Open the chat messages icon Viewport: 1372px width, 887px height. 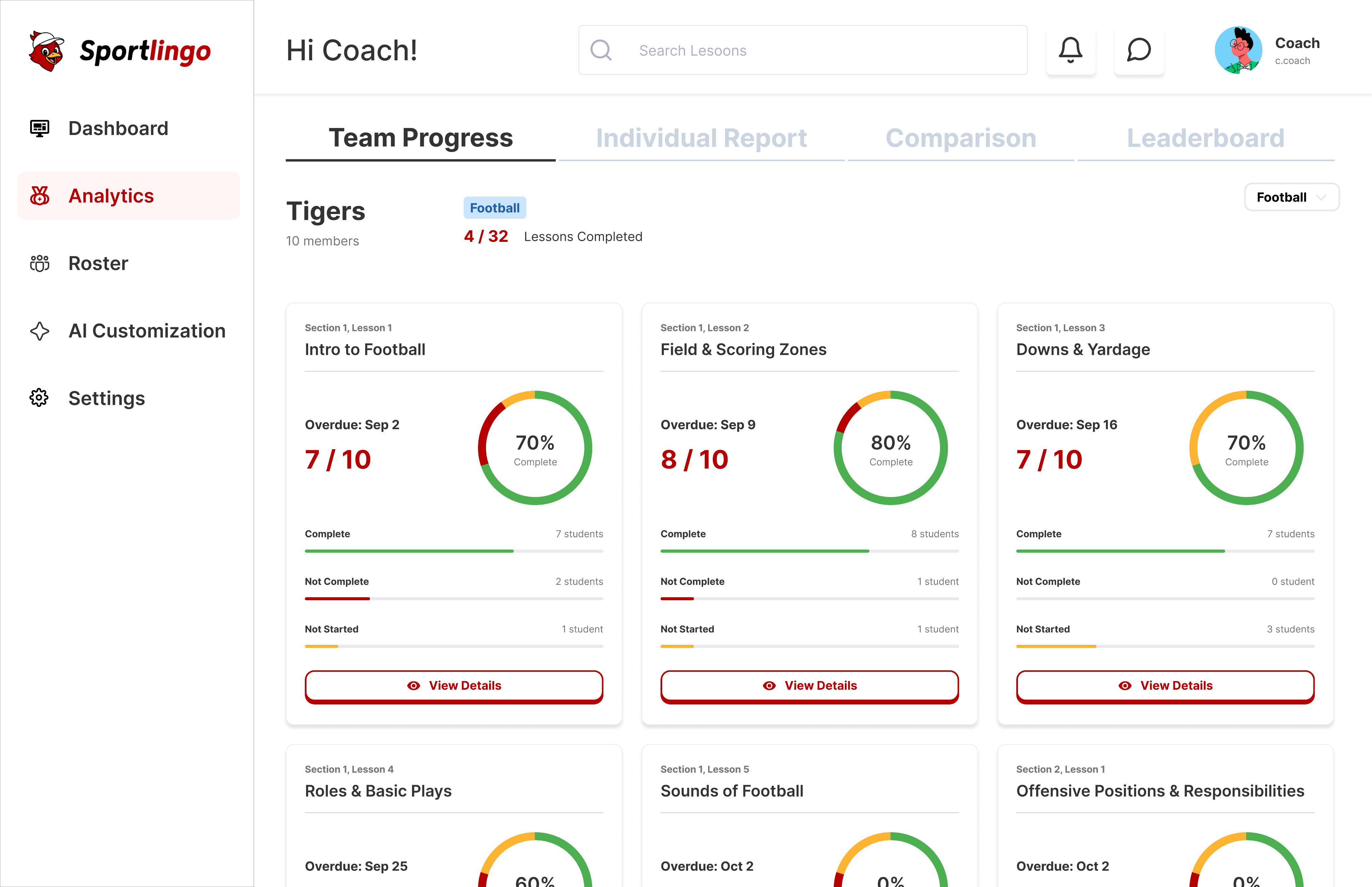pyautogui.click(x=1138, y=50)
